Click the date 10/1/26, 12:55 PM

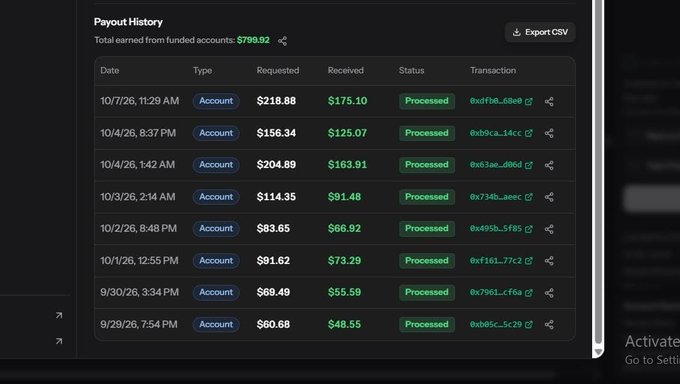(x=139, y=260)
